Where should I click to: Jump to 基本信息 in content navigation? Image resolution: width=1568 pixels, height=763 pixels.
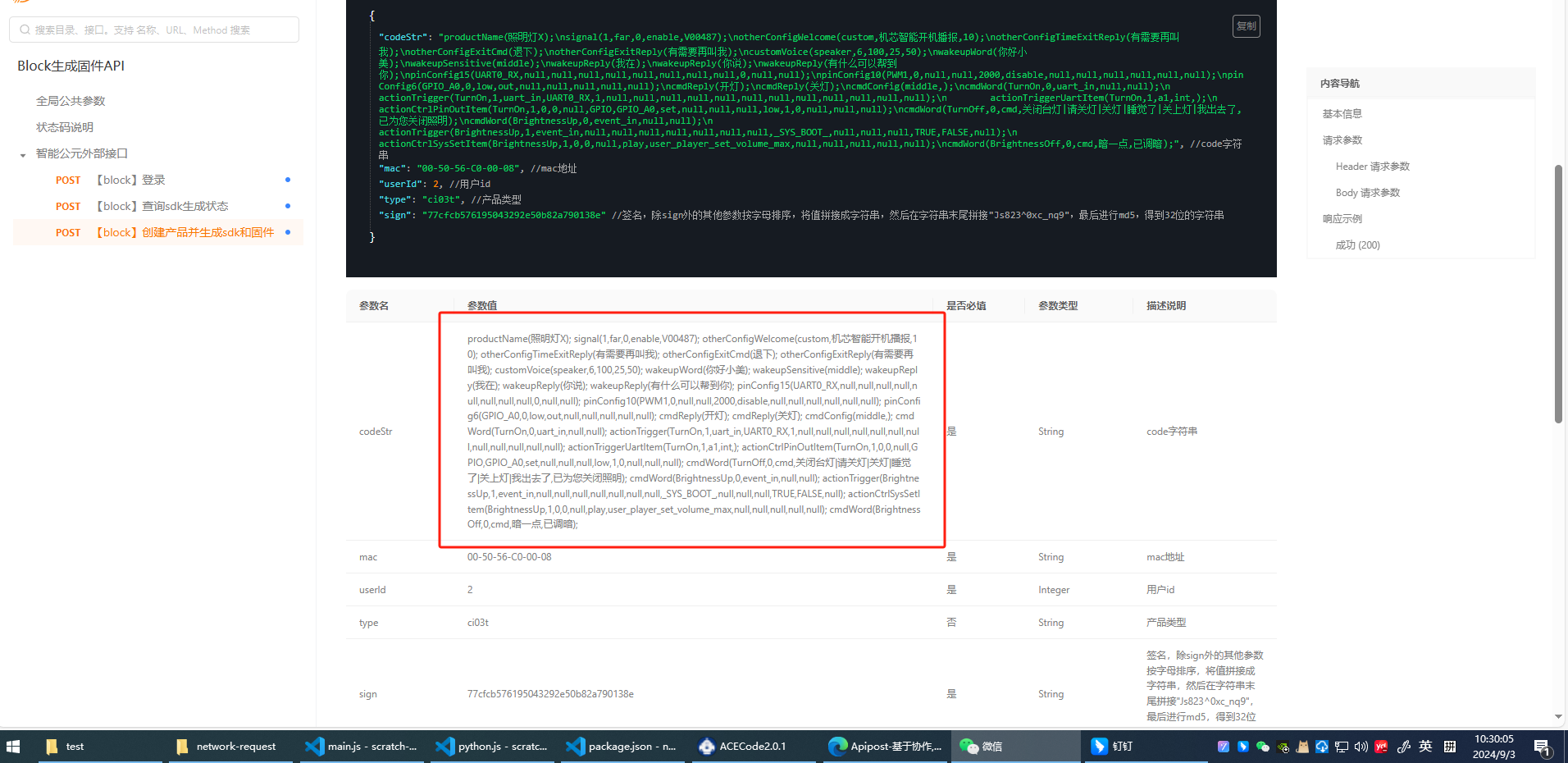click(x=1342, y=114)
